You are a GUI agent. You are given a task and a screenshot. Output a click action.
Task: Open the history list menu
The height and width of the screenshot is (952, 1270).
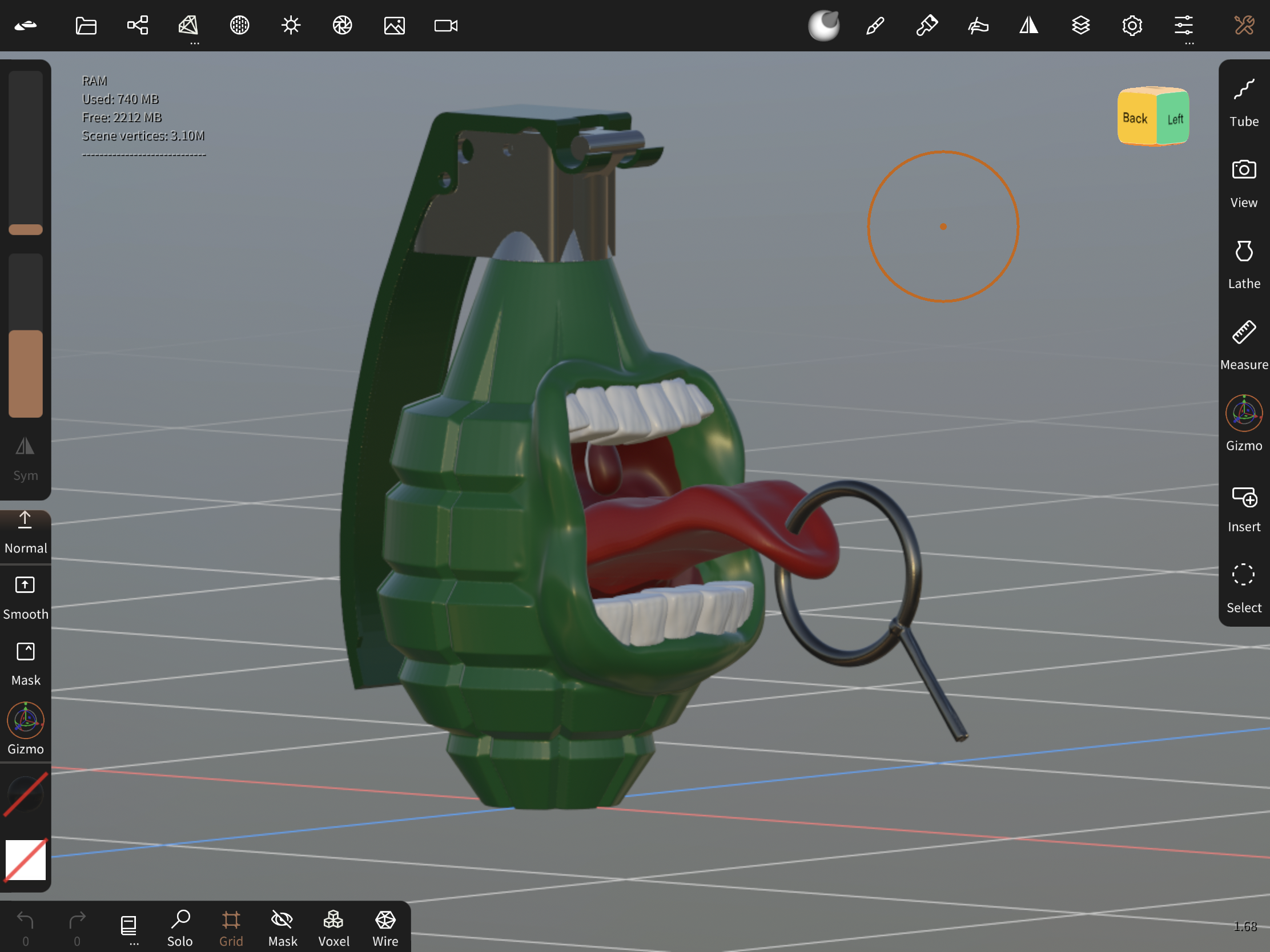[128, 927]
